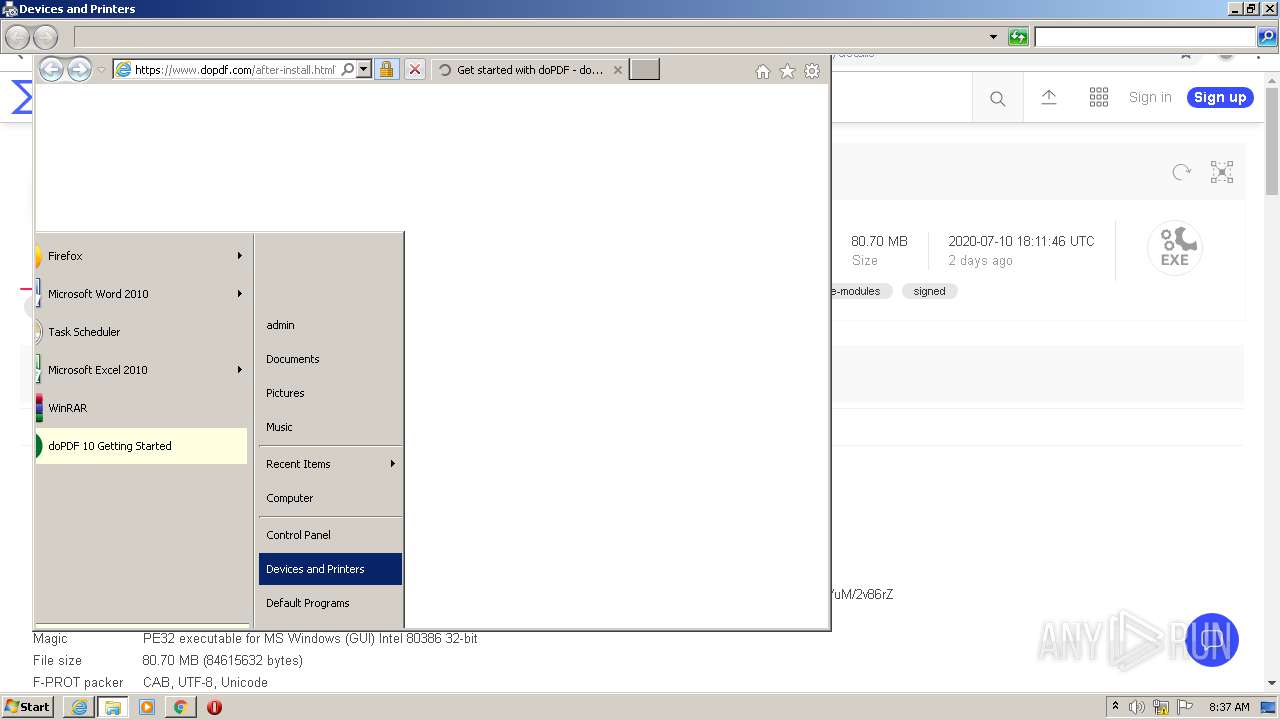Open Internet Explorer from the taskbar
Screen dimensions: 1280x720
78,707
